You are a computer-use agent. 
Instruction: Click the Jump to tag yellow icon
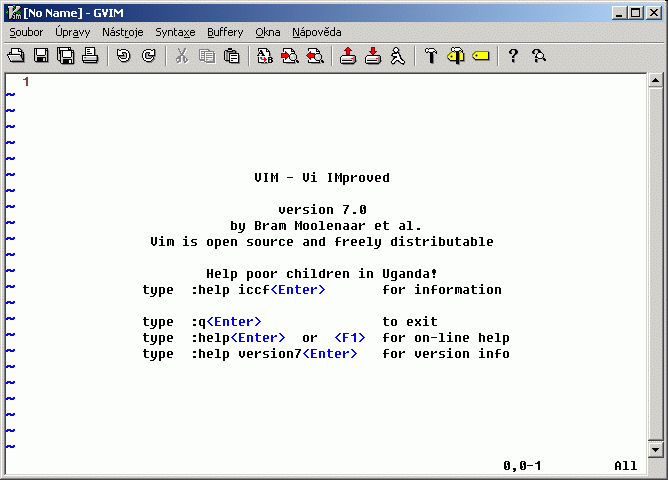point(481,56)
